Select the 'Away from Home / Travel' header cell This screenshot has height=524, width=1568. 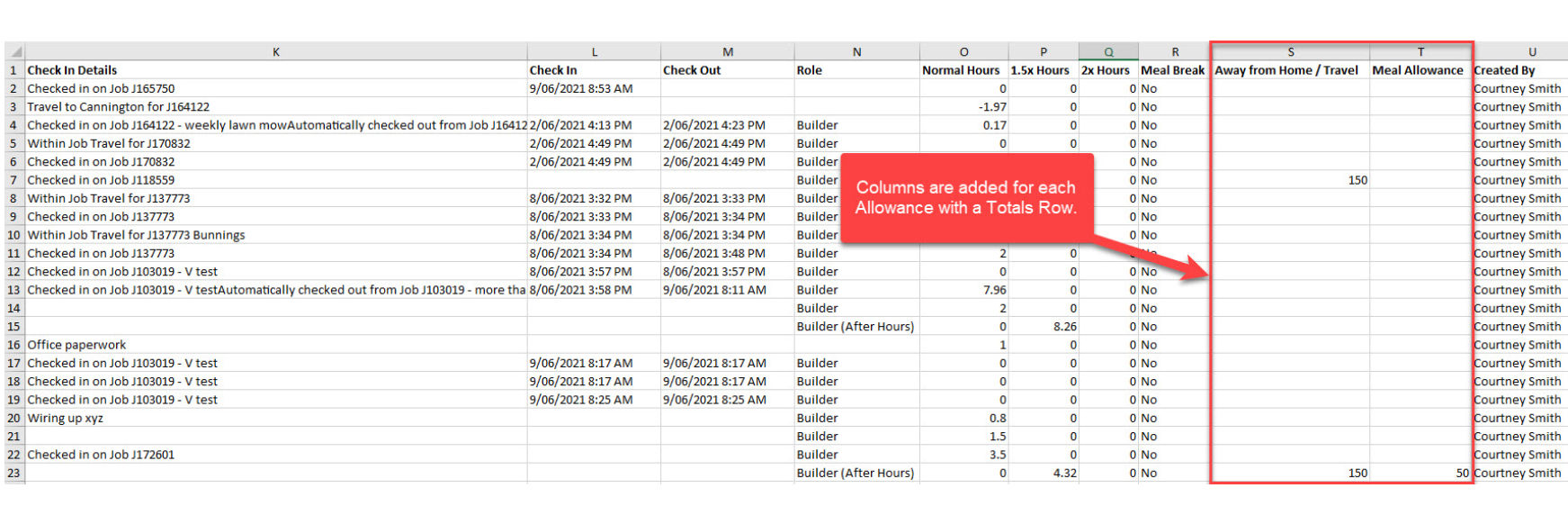click(1286, 70)
